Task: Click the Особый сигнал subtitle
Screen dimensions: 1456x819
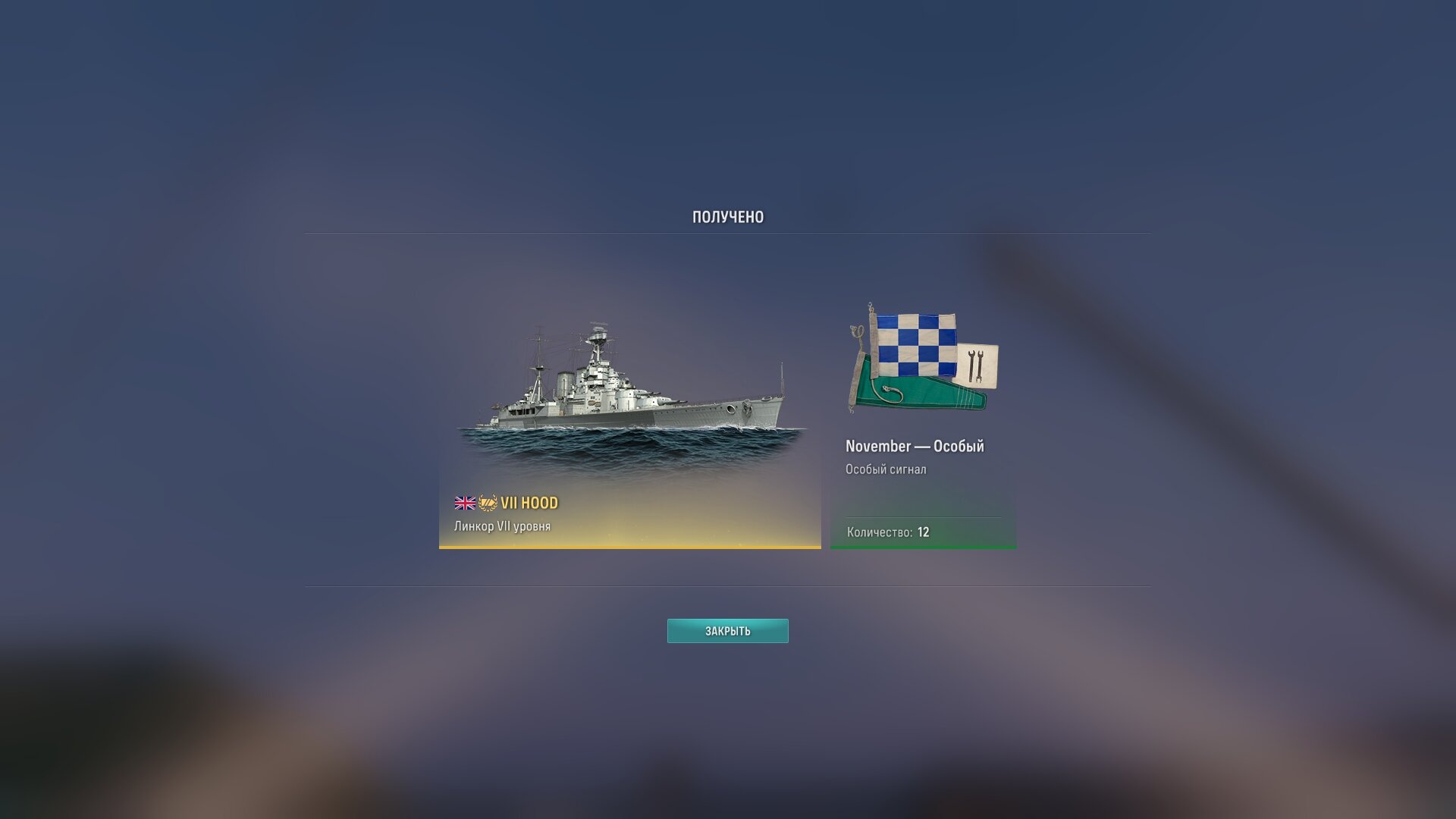Action: coord(886,469)
